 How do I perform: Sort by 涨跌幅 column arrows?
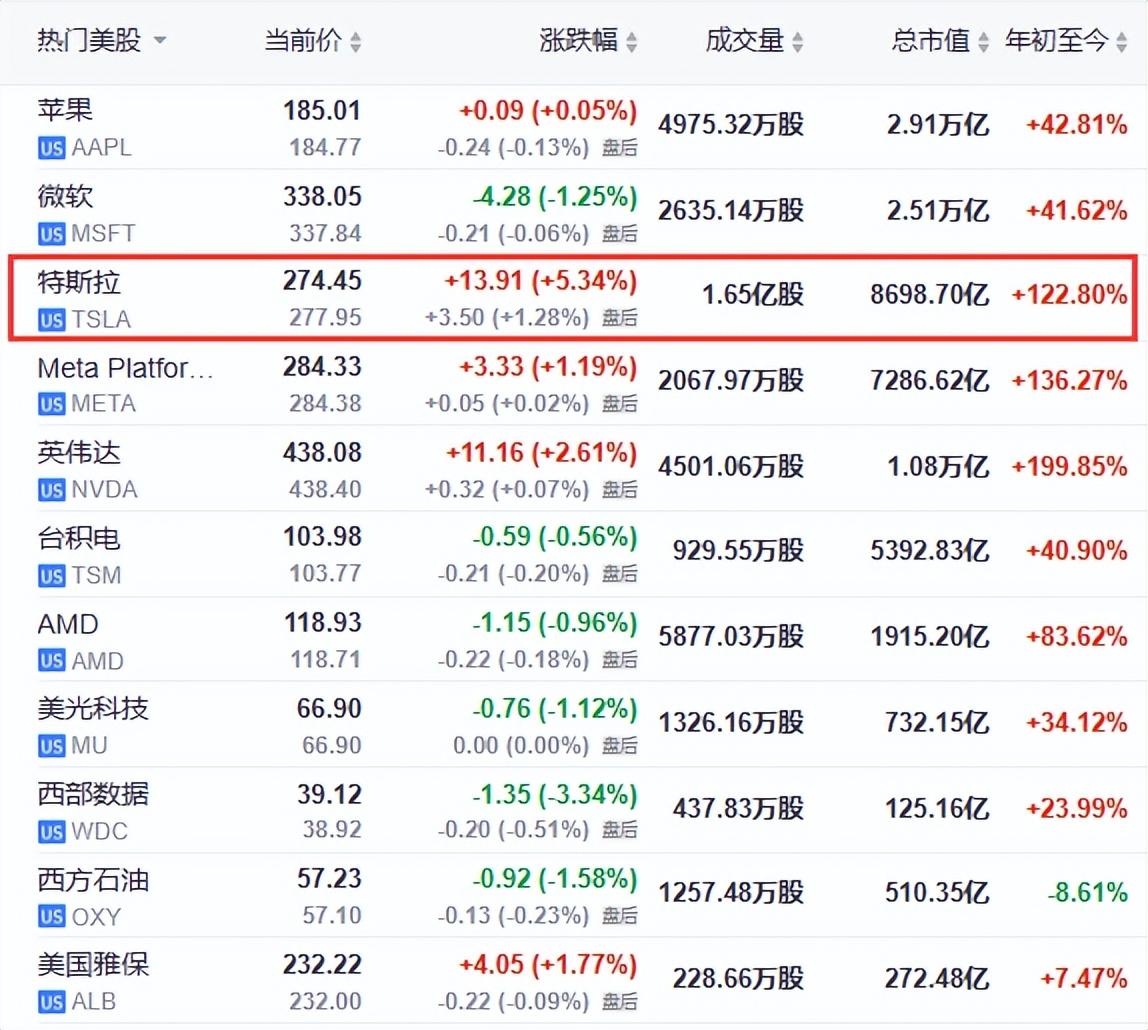click(x=631, y=42)
